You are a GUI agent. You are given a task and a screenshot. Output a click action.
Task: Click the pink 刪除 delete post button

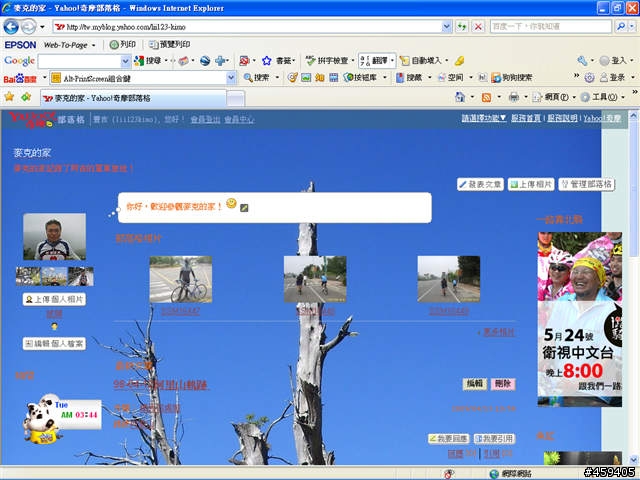point(503,384)
